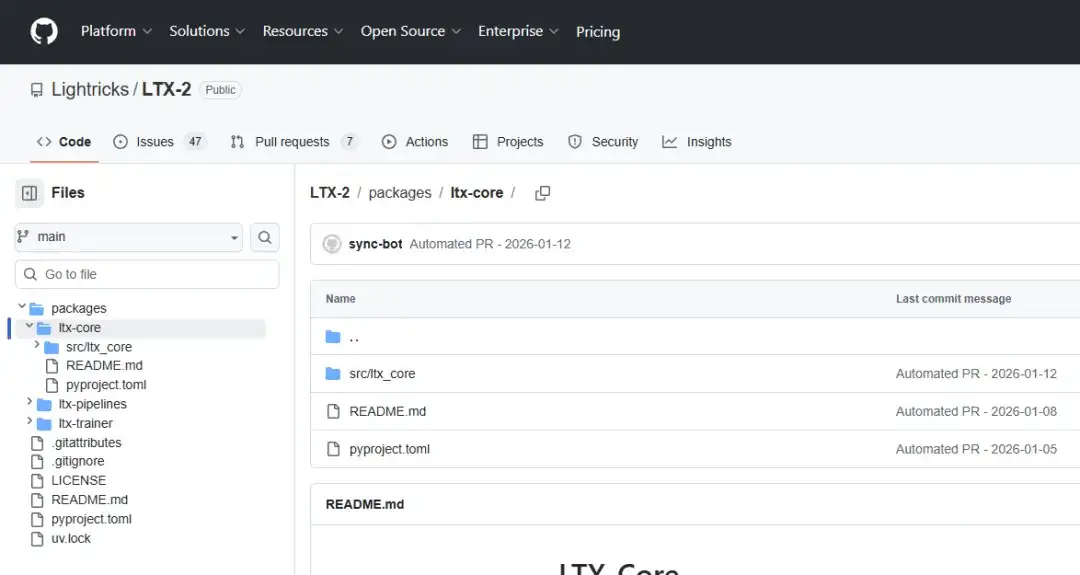Collapse the Files side panel
Viewport: 1080px width, 575px height.
[30, 194]
